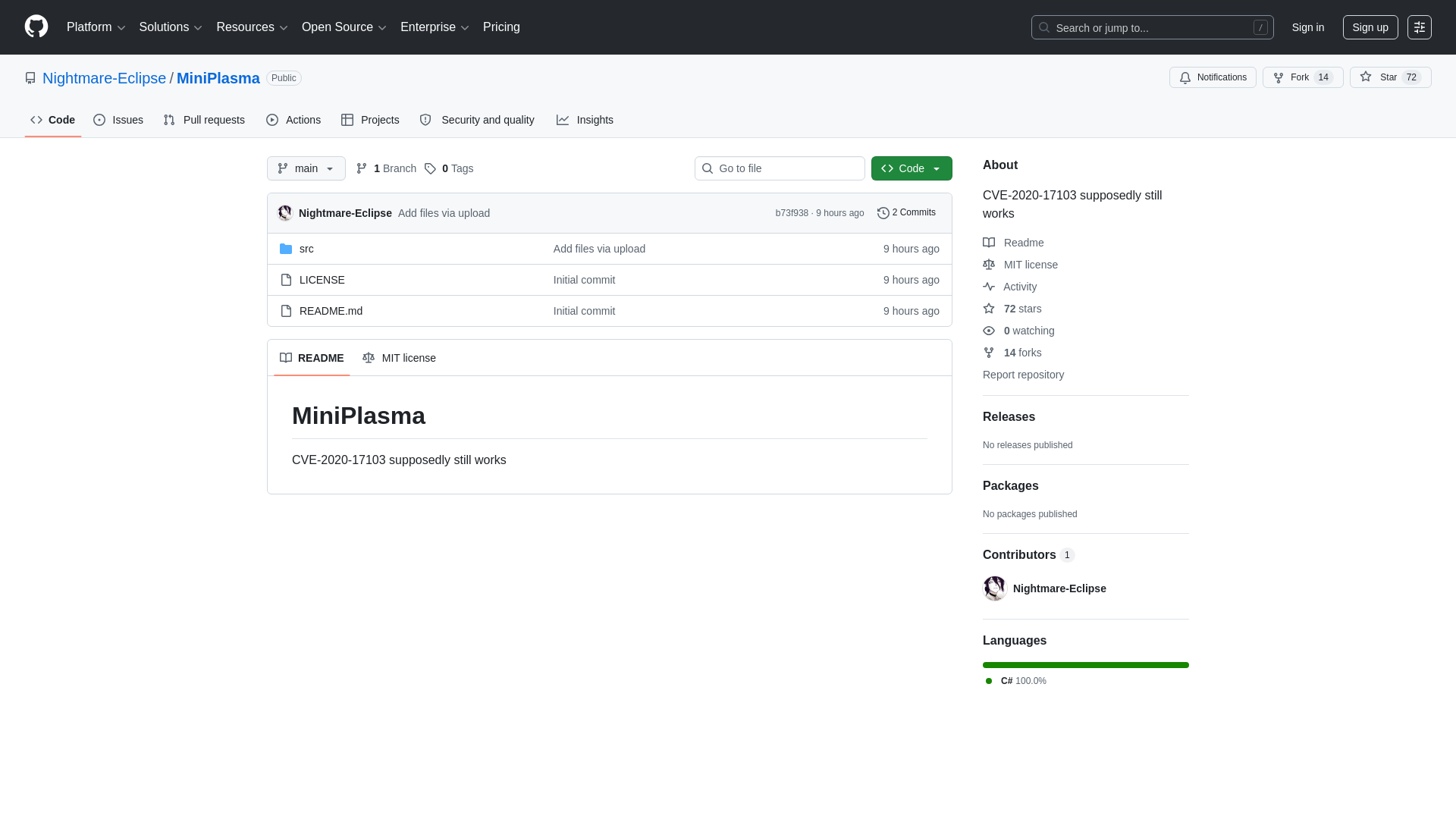Focus the Go to file field
The image size is (1456, 819).
[x=780, y=168]
